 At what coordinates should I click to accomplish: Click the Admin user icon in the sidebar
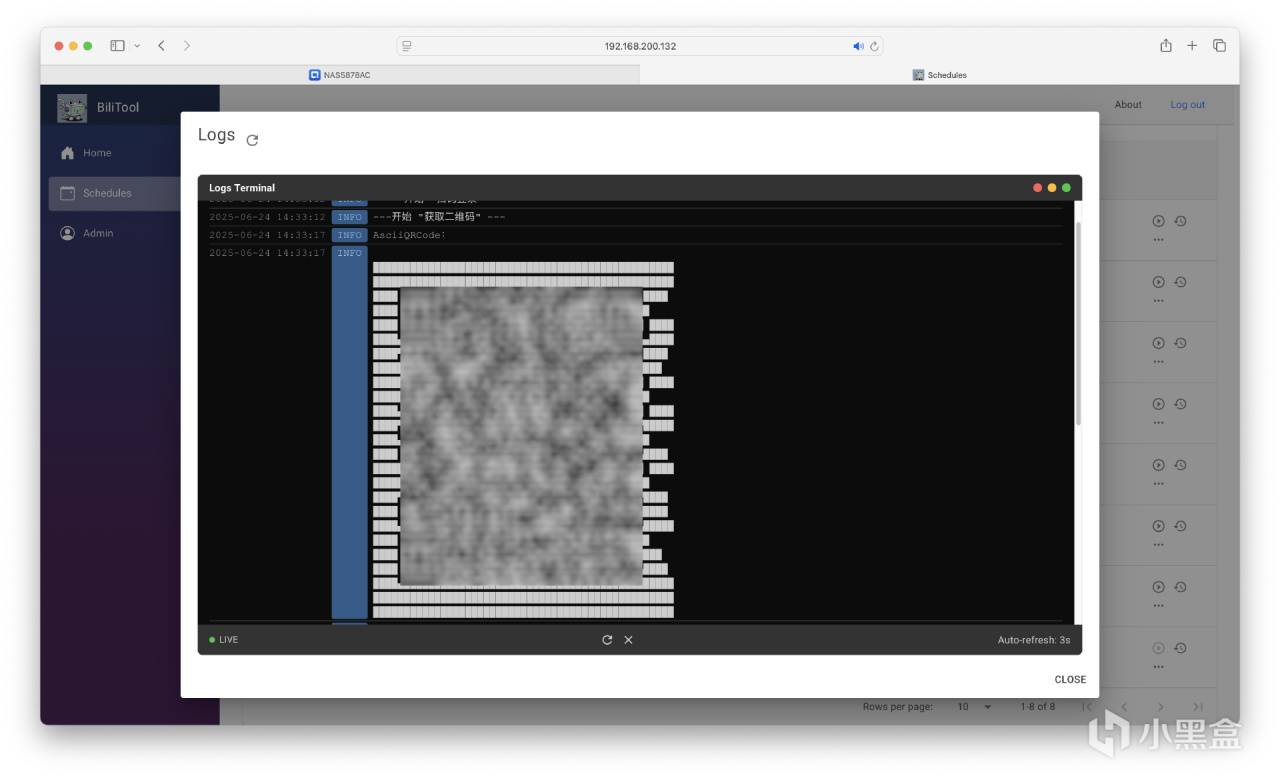point(68,233)
